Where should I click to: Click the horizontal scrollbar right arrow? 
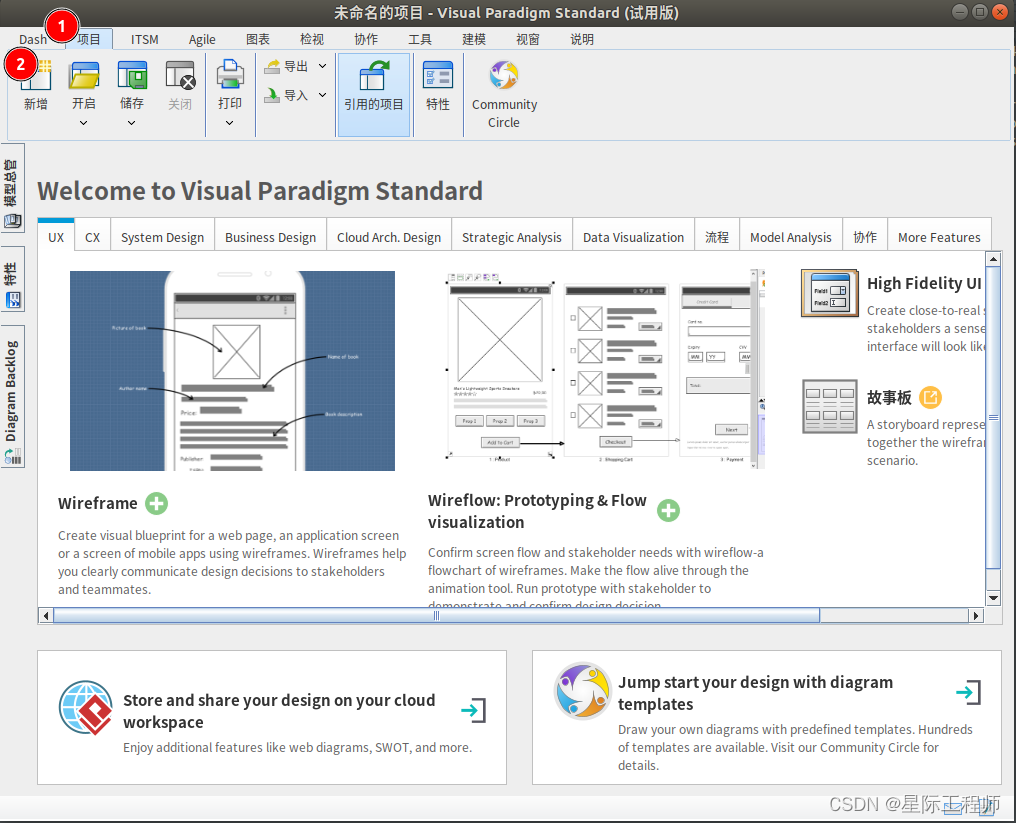point(976,616)
